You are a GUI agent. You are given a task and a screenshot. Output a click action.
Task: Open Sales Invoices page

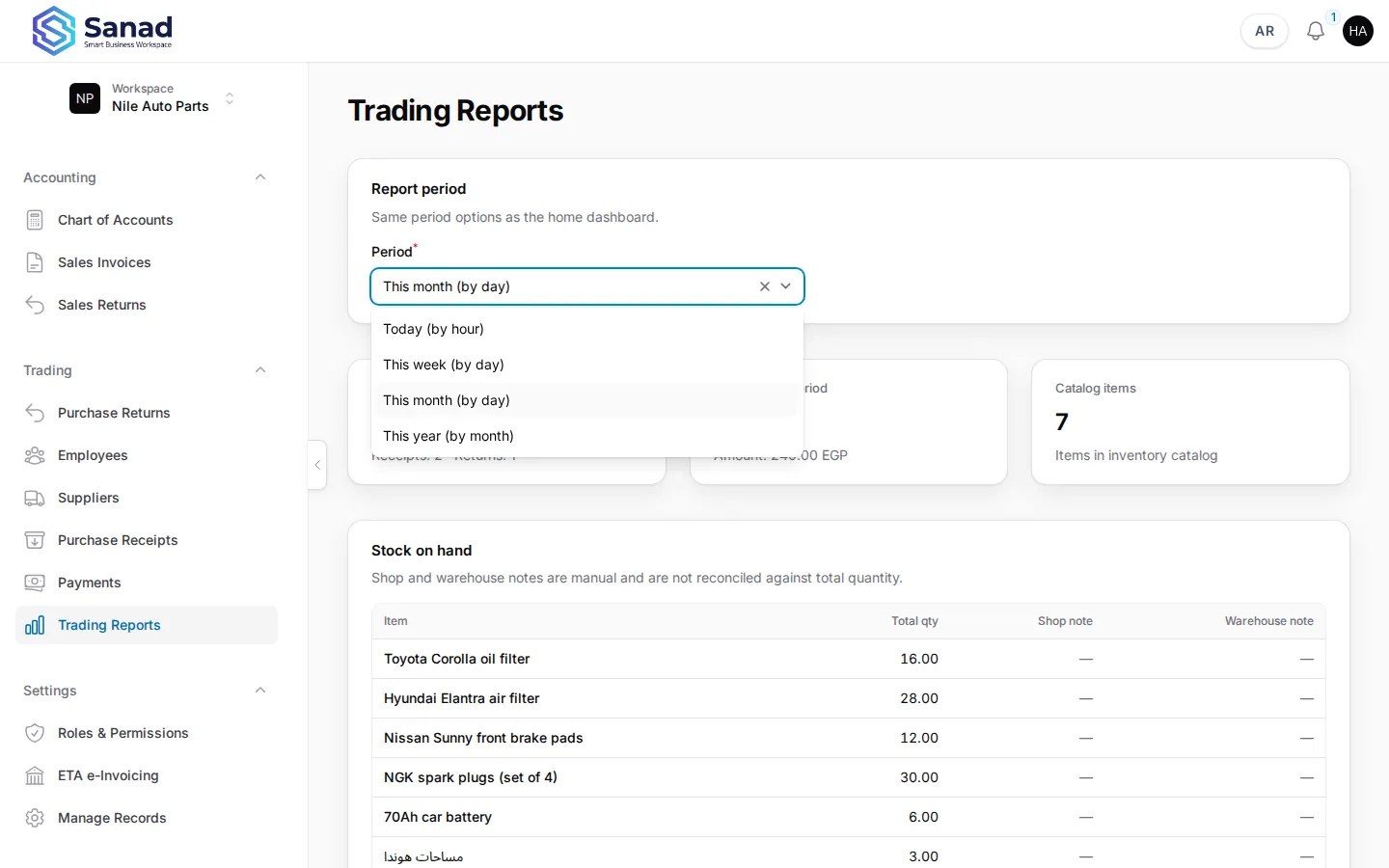click(147, 262)
